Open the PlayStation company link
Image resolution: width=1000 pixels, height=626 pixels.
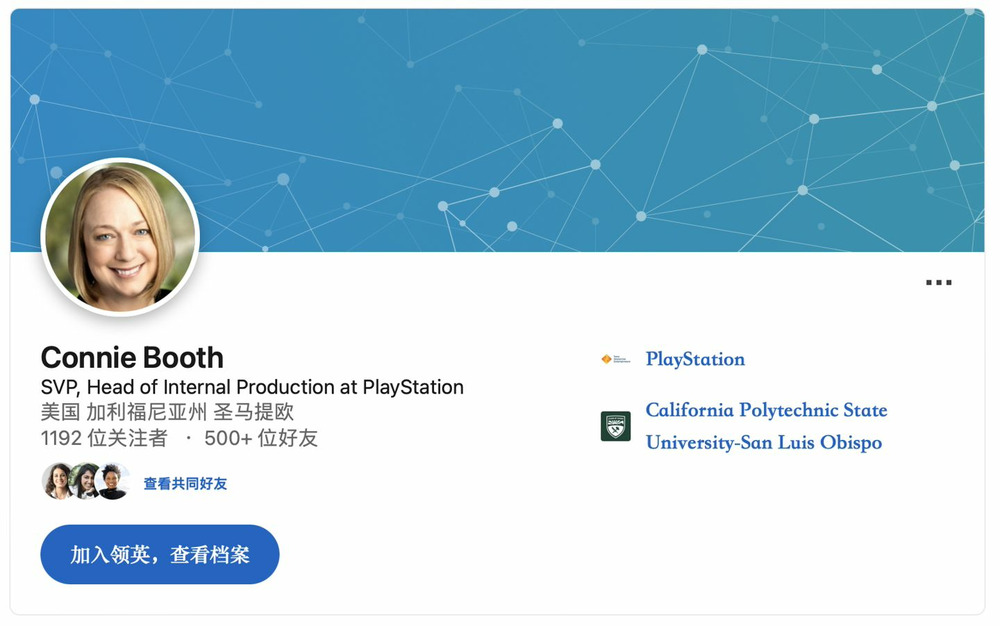click(695, 359)
